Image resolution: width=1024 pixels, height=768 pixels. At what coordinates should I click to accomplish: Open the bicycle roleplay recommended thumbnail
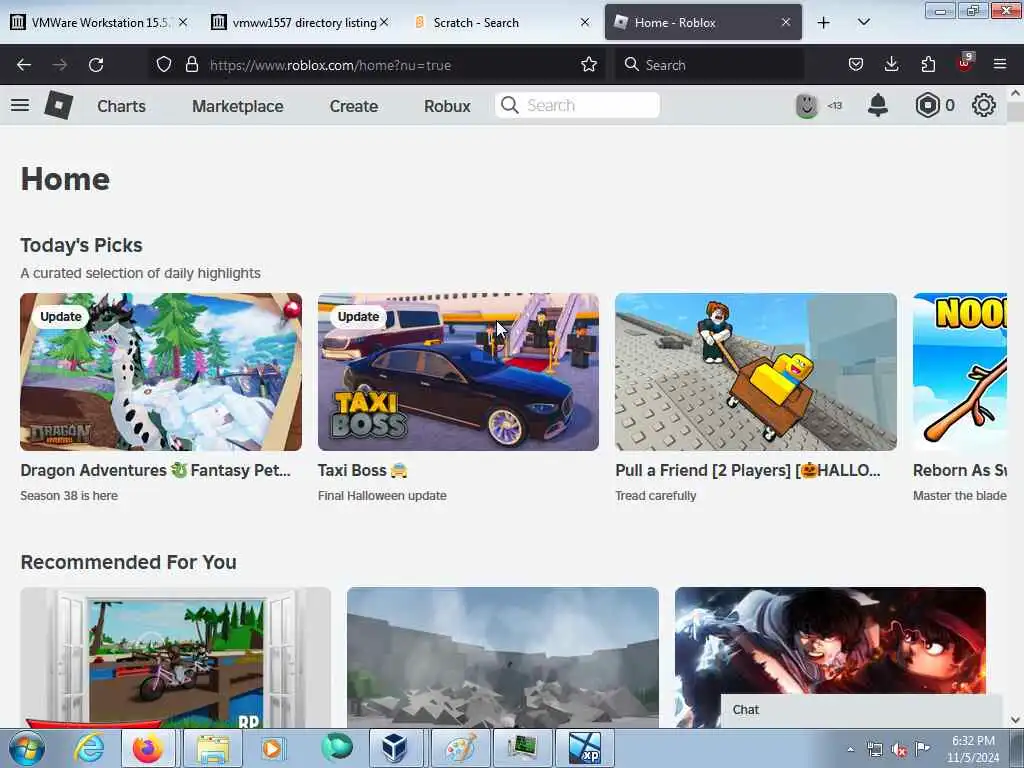[176, 658]
